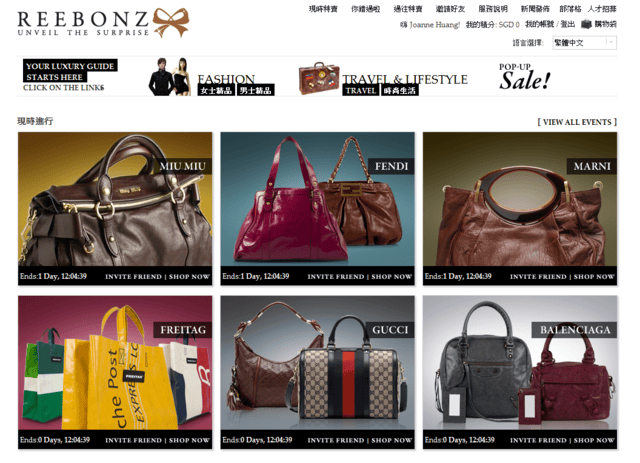Open 男士精品 men's fashion tab

click(256, 90)
